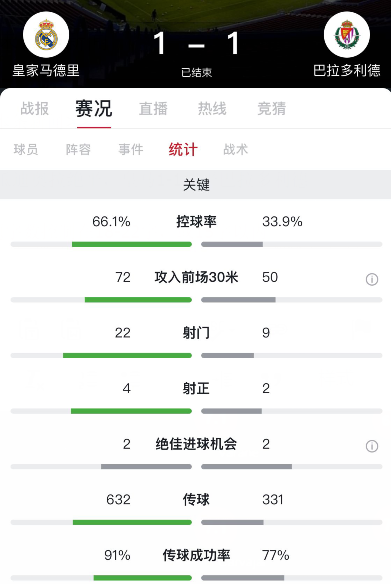Switch to 事件 events sub-tab
The image size is (391, 584).
[x=131, y=149]
